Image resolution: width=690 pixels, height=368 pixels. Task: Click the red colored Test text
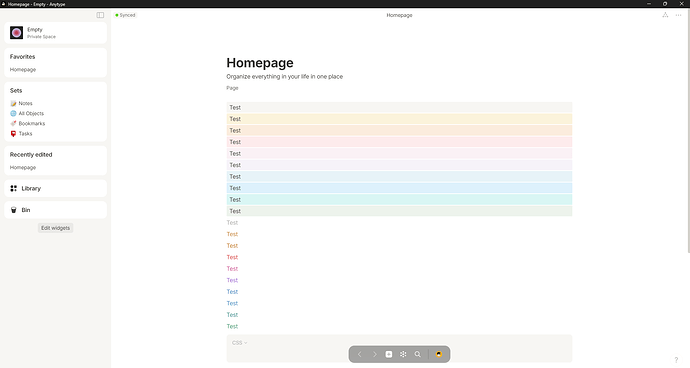(232, 257)
